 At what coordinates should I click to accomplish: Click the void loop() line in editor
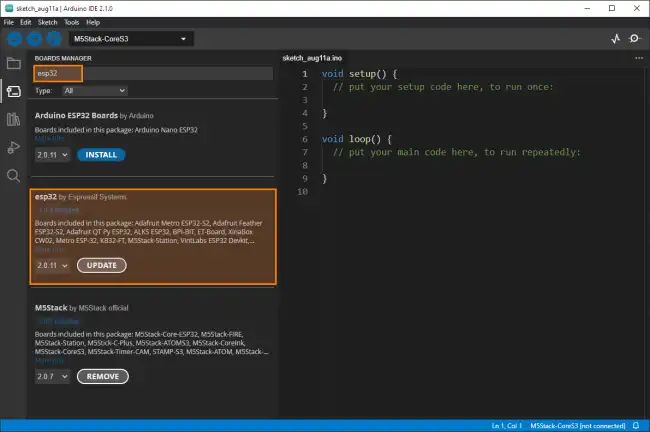coord(356,139)
